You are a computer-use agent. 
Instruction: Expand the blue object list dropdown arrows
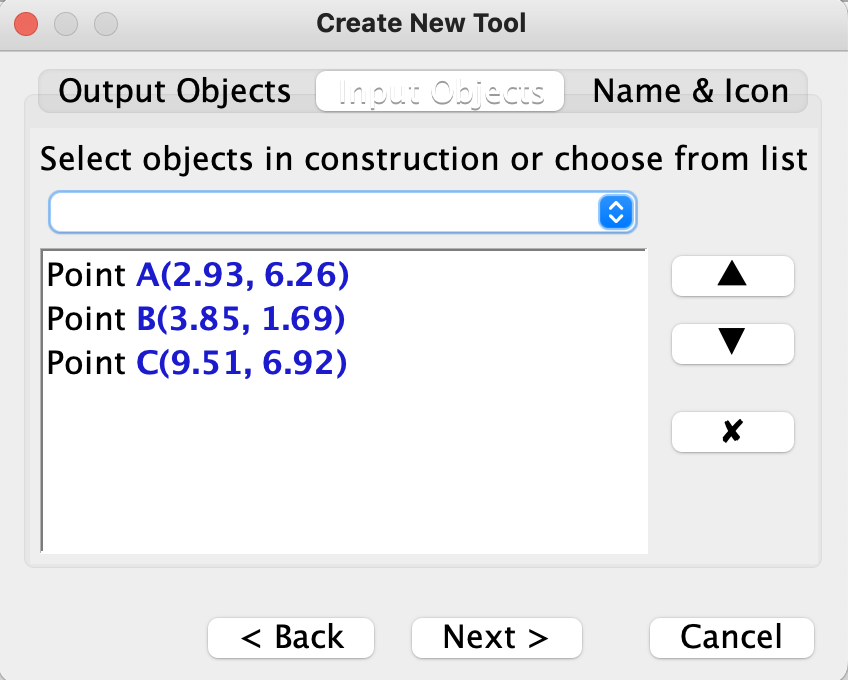coord(616,212)
